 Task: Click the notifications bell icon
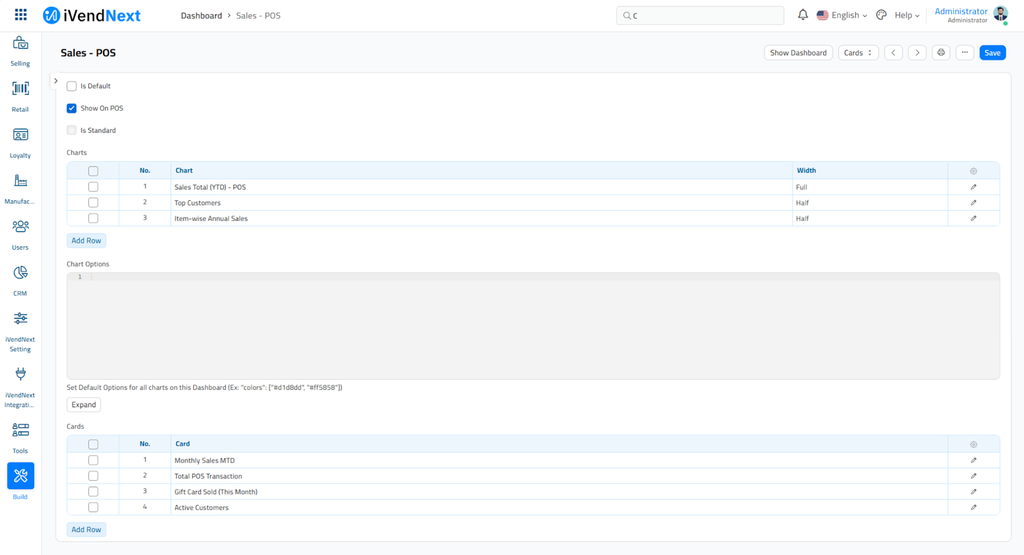point(802,15)
